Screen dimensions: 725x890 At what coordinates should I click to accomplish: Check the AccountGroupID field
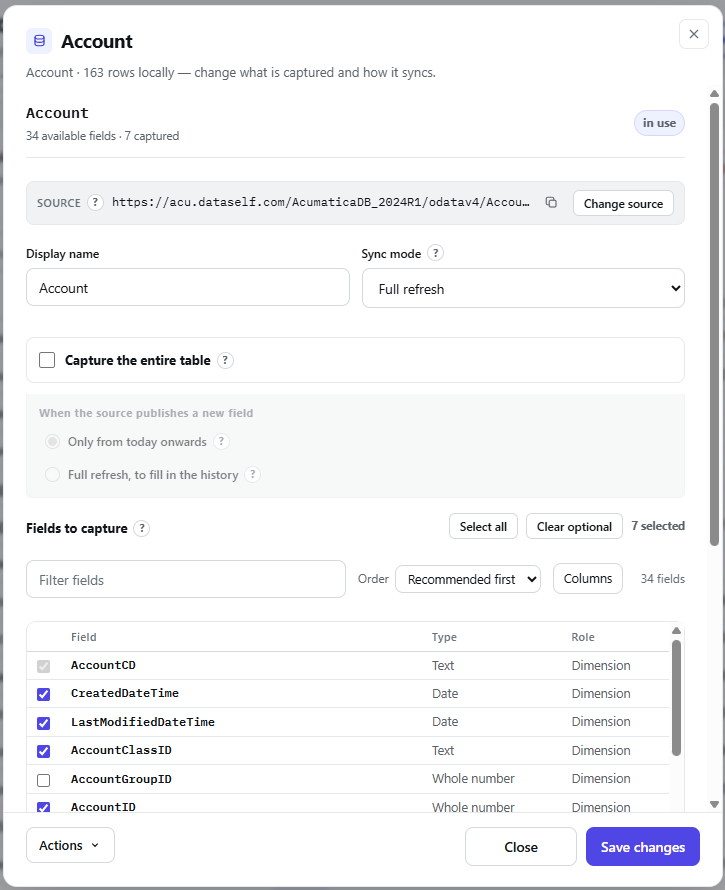[44, 780]
